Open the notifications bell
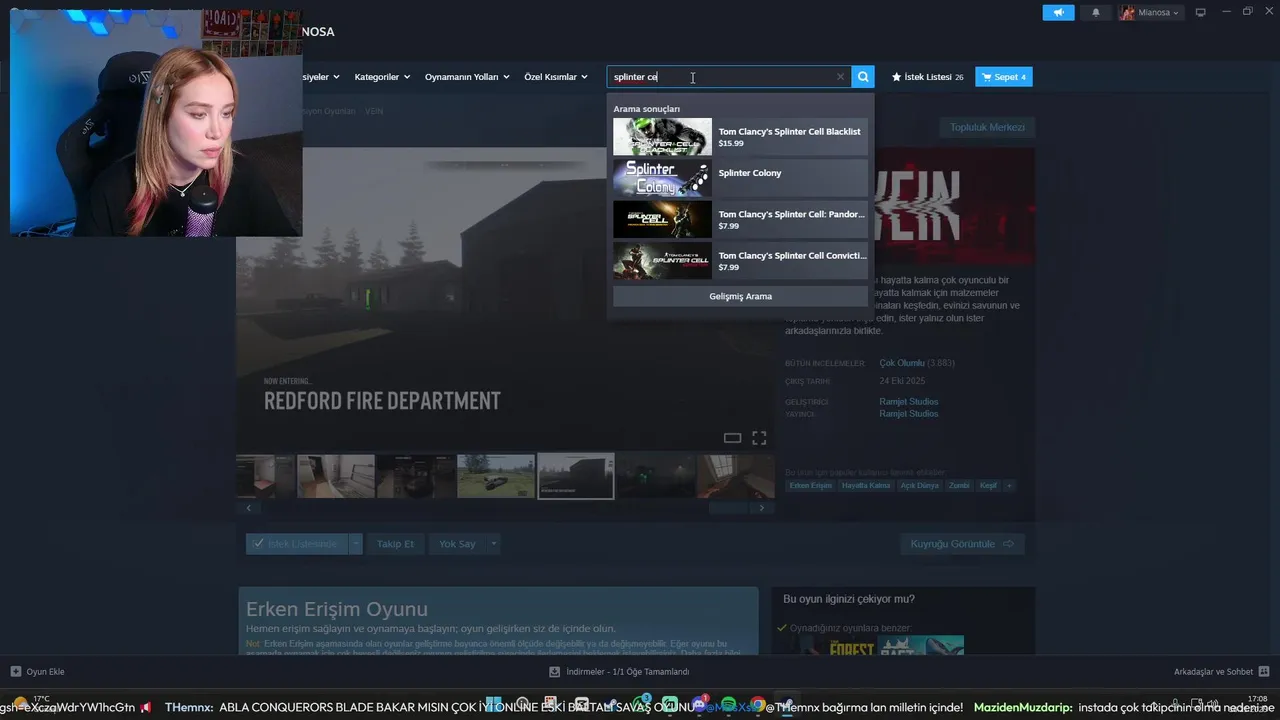 pos(1095,13)
